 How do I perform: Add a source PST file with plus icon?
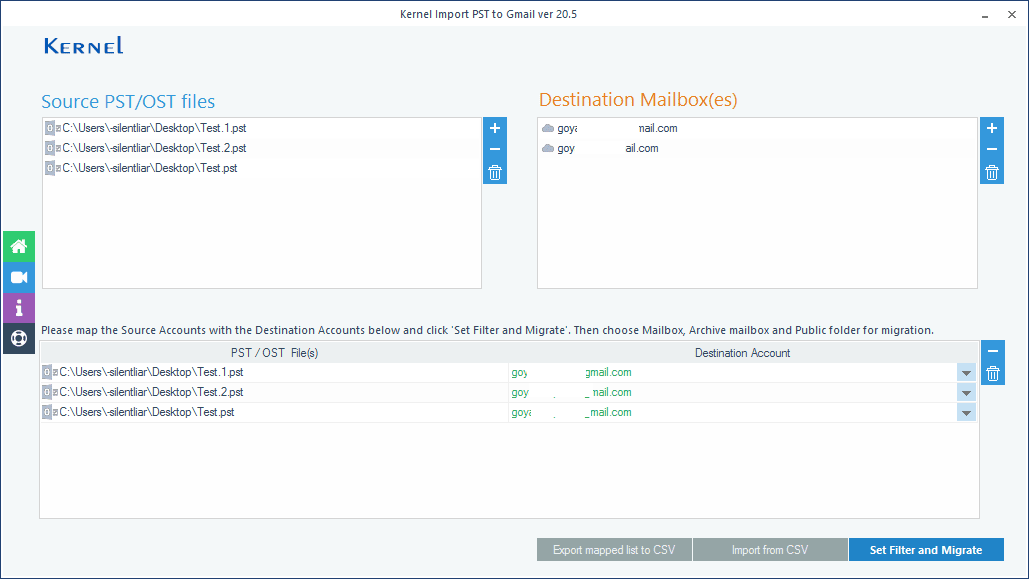495,128
